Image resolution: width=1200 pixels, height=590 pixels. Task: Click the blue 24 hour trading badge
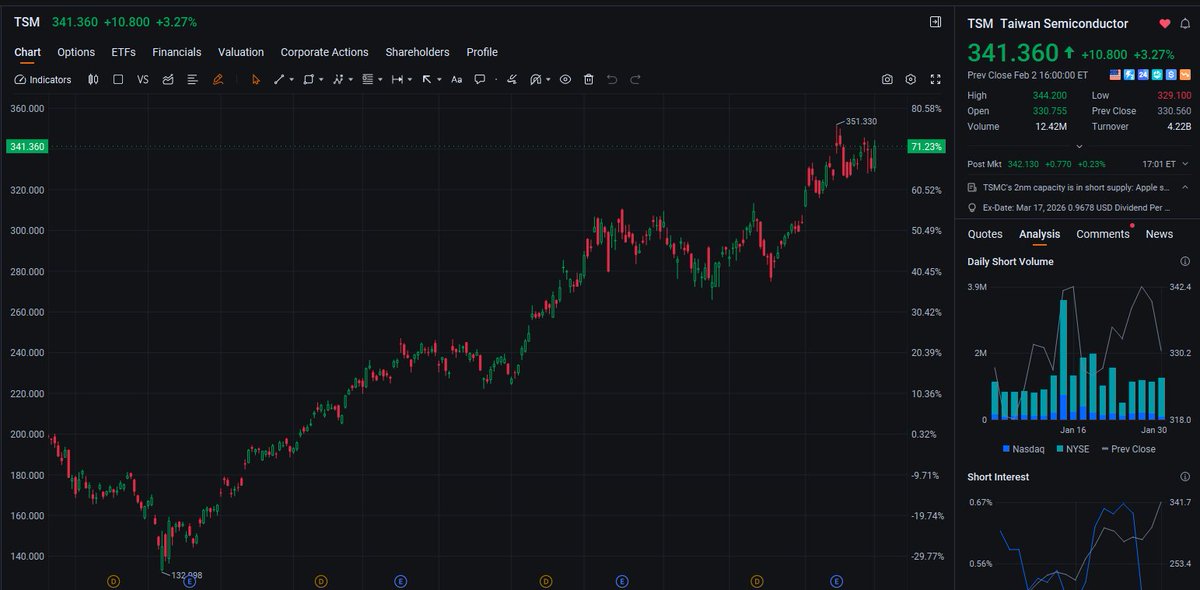point(1143,75)
